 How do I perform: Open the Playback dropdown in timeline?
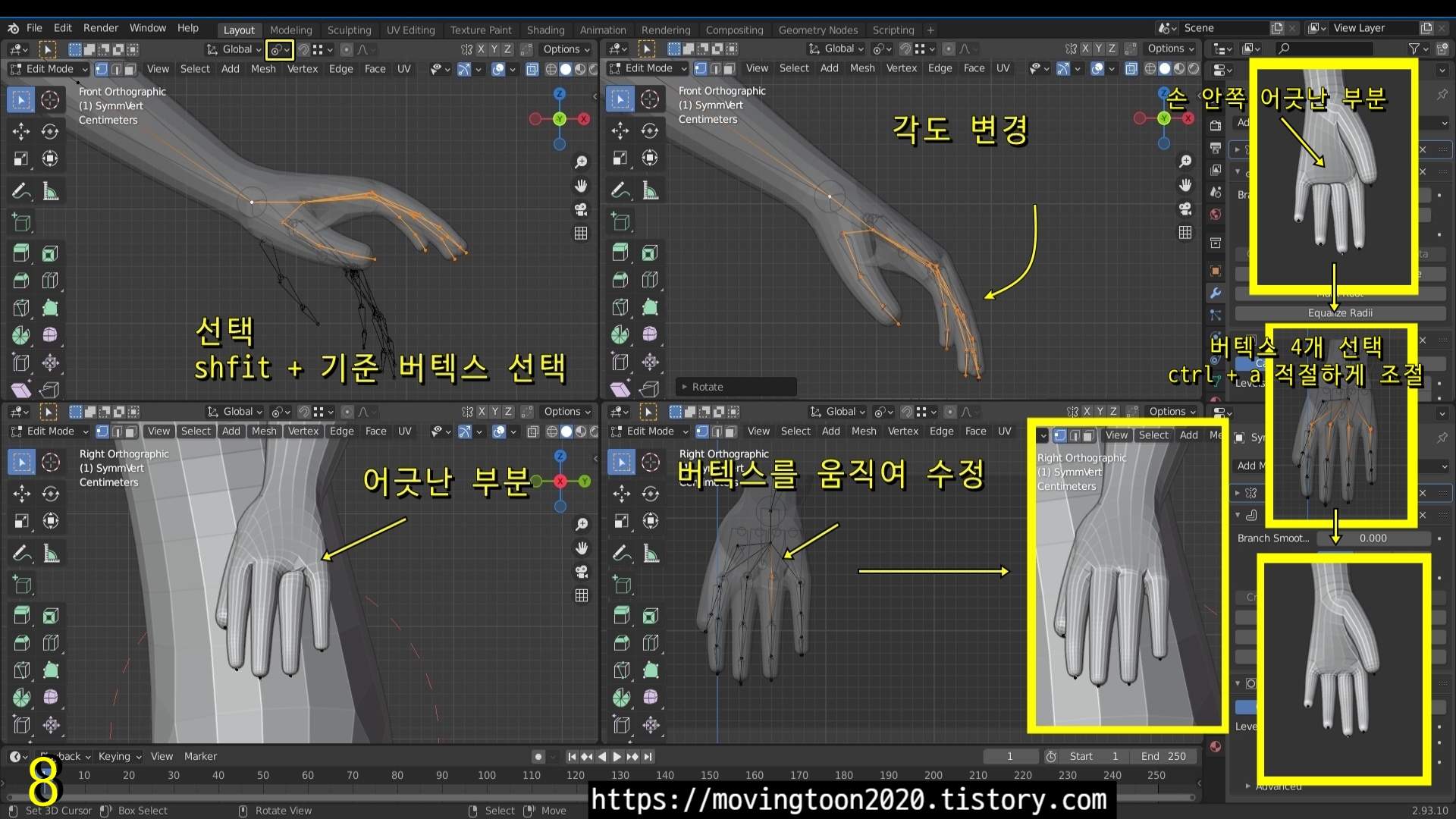point(65,757)
